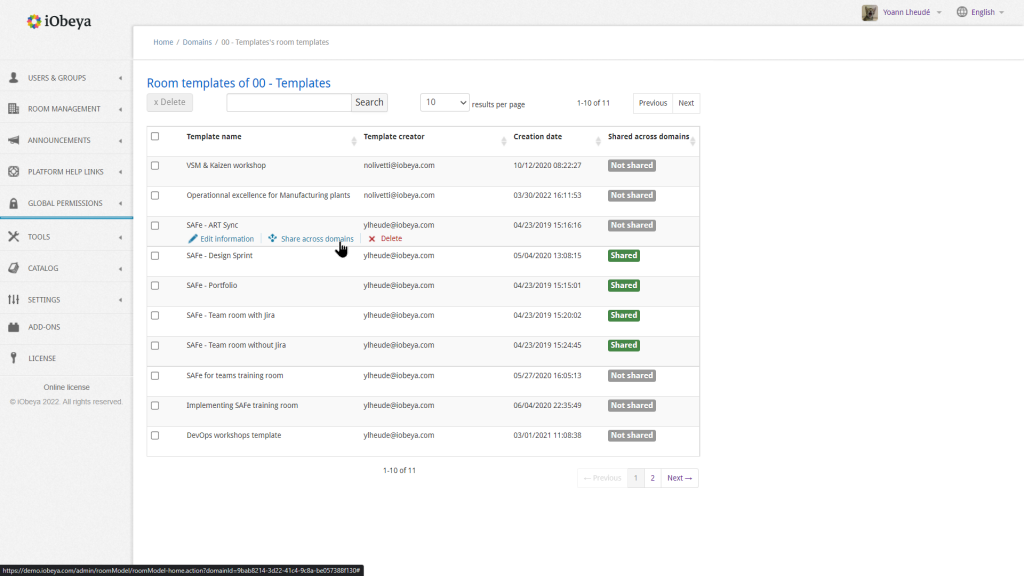
Task: Expand the Room Management menu arrow
Action: pyautogui.click(x=120, y=109)
